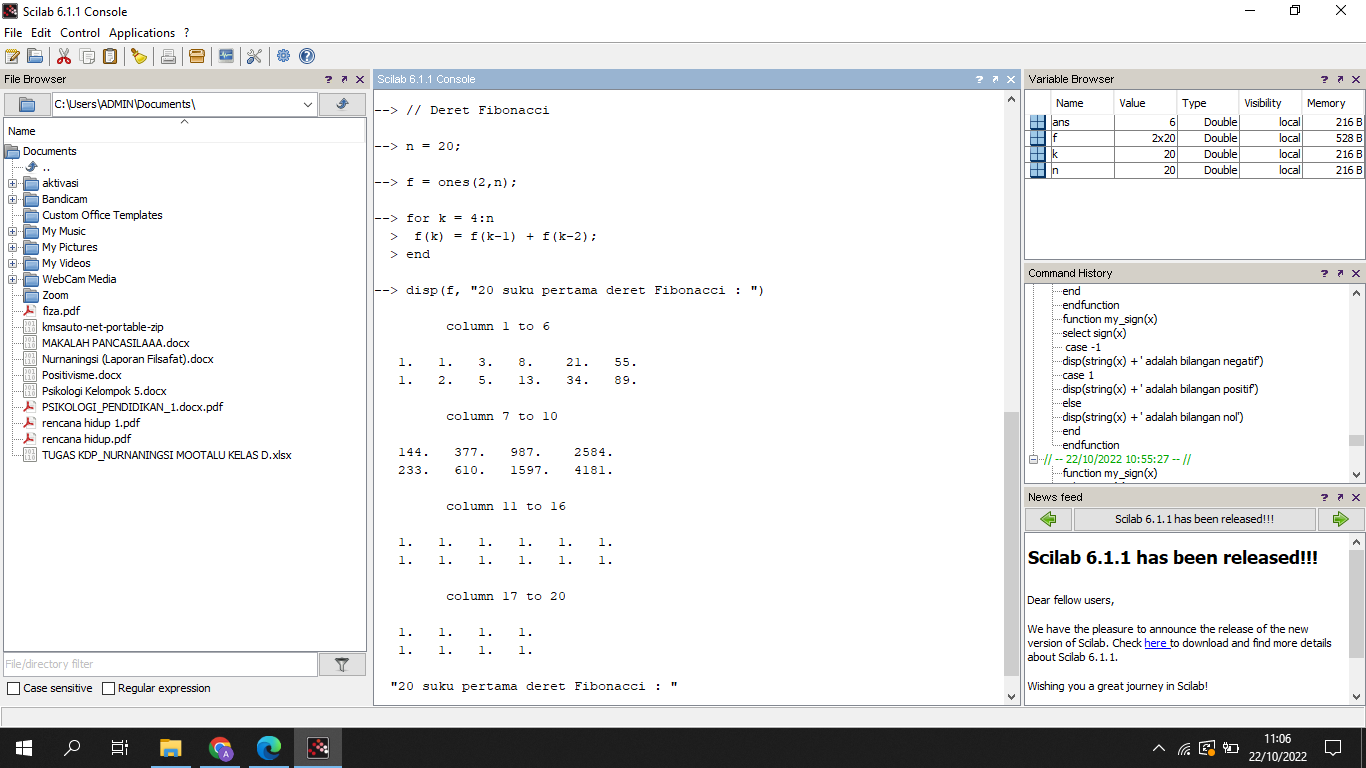Open help for Variable Browser panel
This screenshot has height=768, width=1366.
pyautogui.click(x=1324, y=79)
